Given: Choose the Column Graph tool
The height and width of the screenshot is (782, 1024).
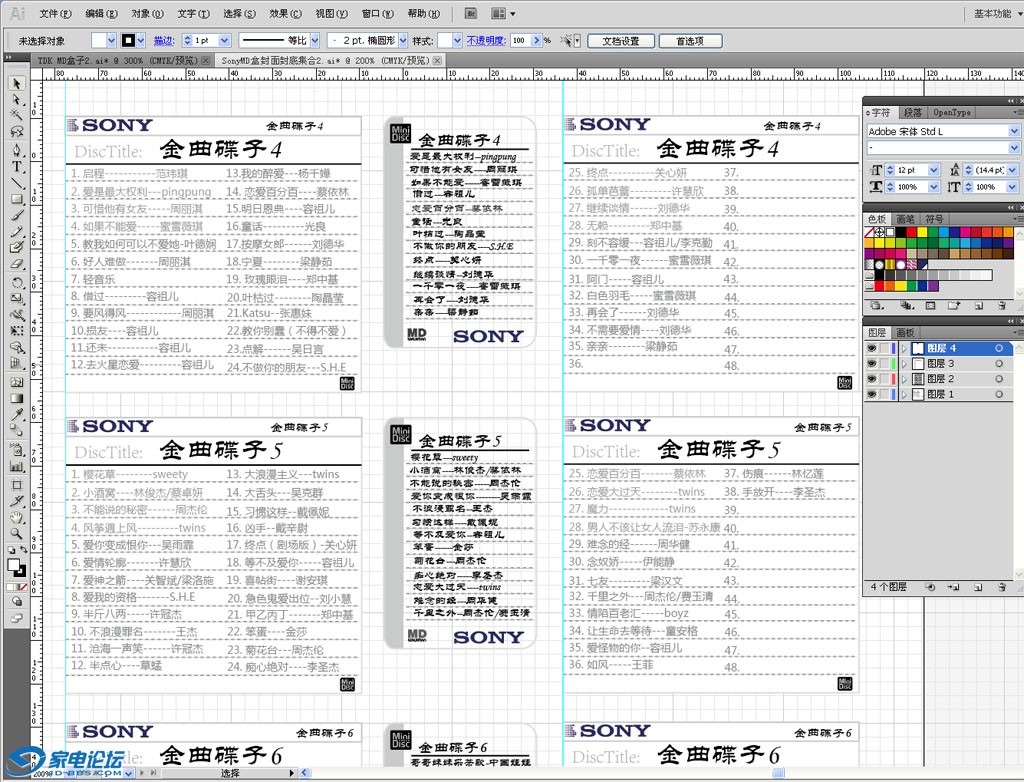Looking at the screenshot, I should [x=17, y=466].
